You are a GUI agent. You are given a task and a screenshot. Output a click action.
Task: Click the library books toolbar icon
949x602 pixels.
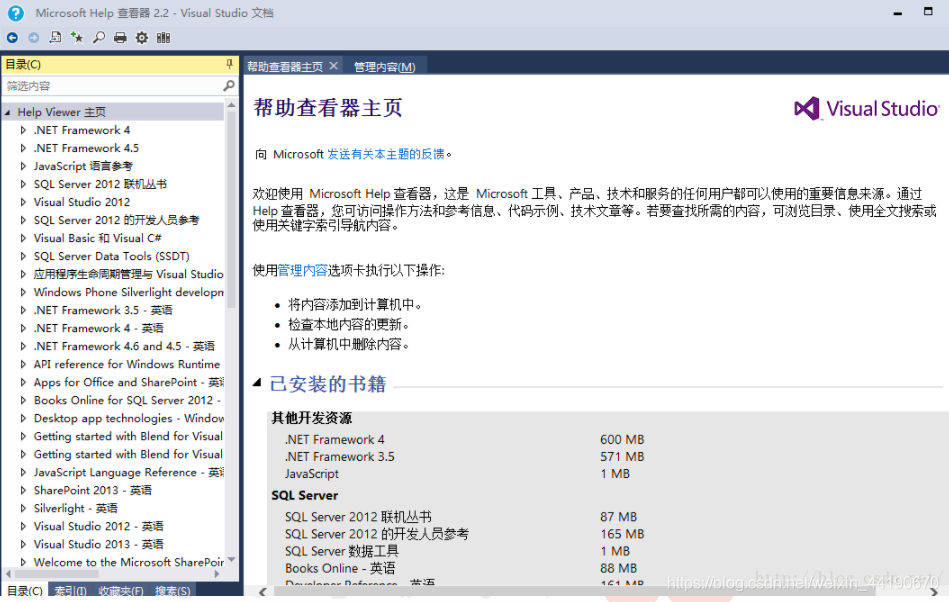pyautogui.click(x=163, y=37)
